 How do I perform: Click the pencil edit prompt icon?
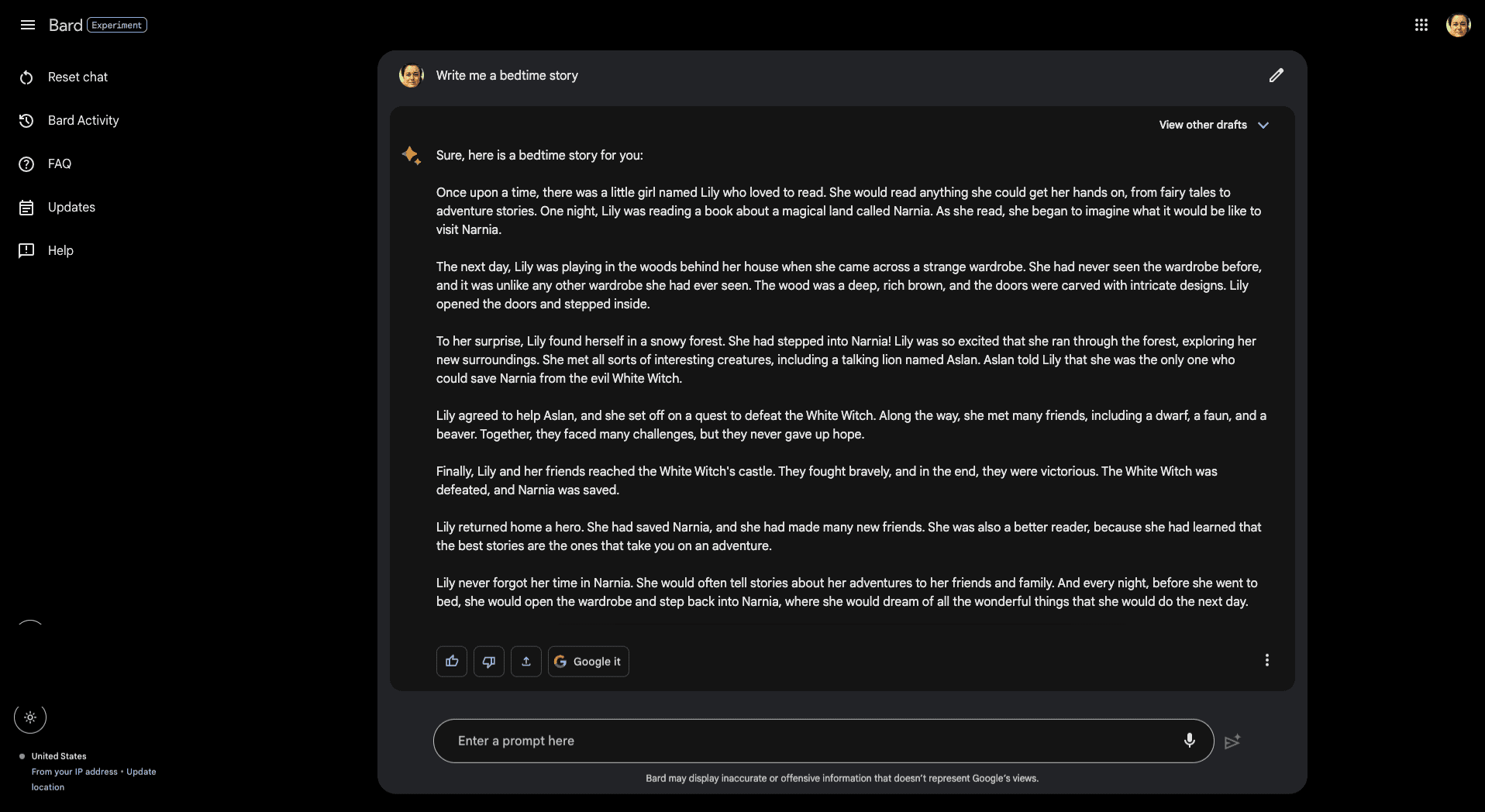click(x=1276, y=75)
